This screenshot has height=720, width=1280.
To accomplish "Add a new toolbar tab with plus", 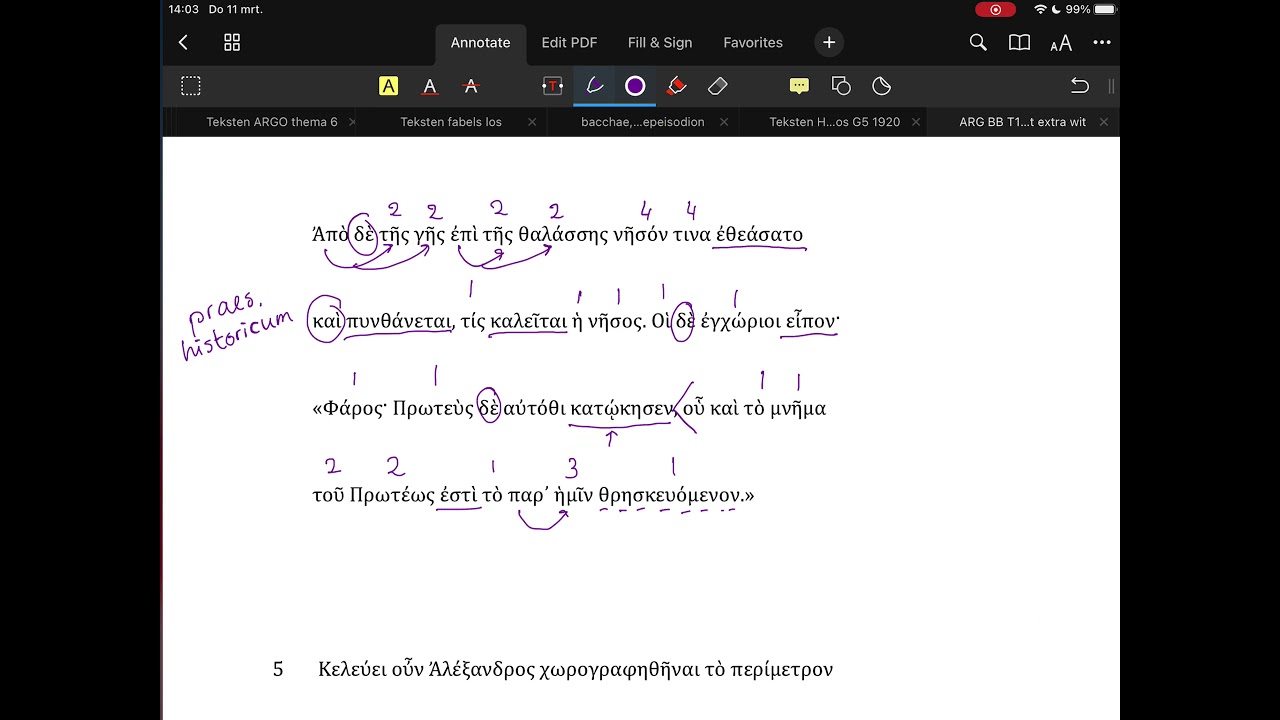I will tap(829, 42).
